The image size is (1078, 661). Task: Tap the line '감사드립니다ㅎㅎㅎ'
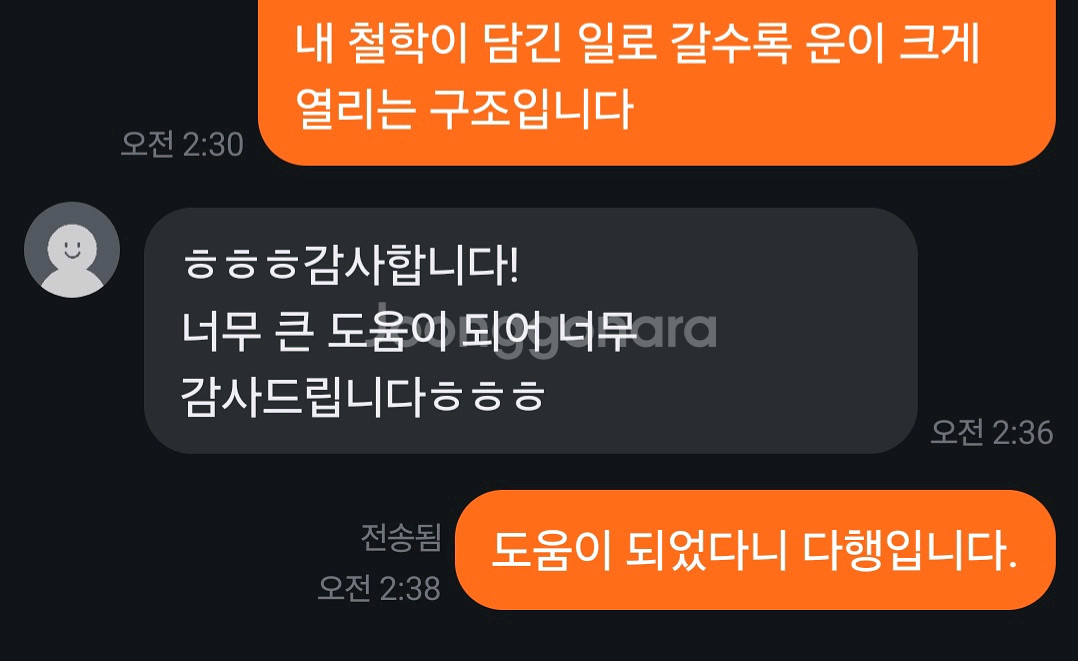tap(363, 397)
